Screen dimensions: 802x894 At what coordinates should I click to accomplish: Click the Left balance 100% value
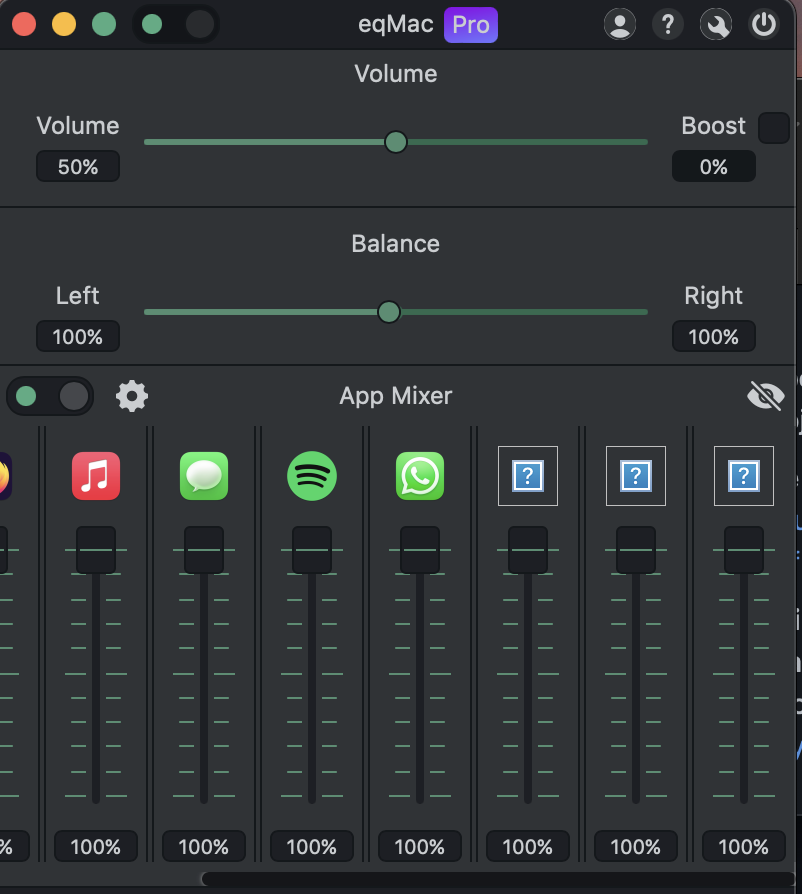pos(77,336)
